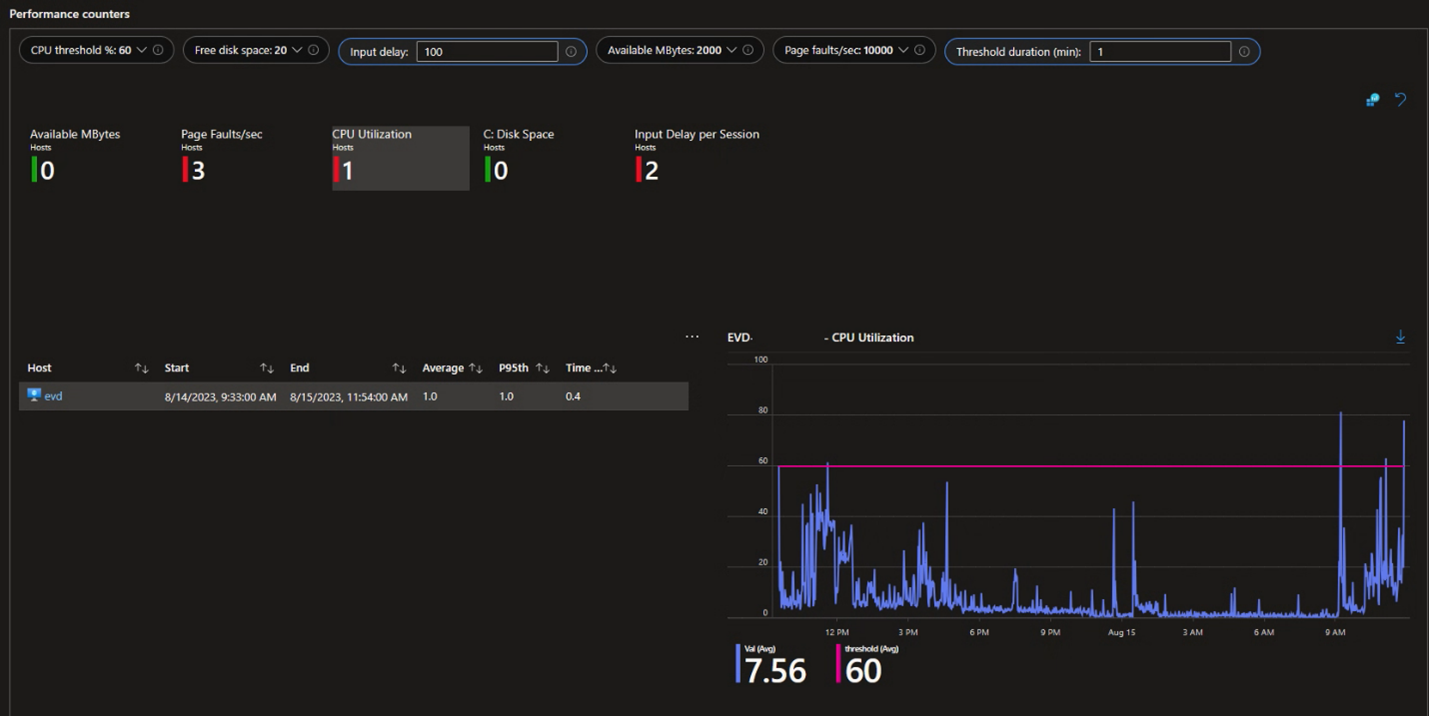Click info icon beside Input delay field
1429x716 pixels.
point(571,52)
